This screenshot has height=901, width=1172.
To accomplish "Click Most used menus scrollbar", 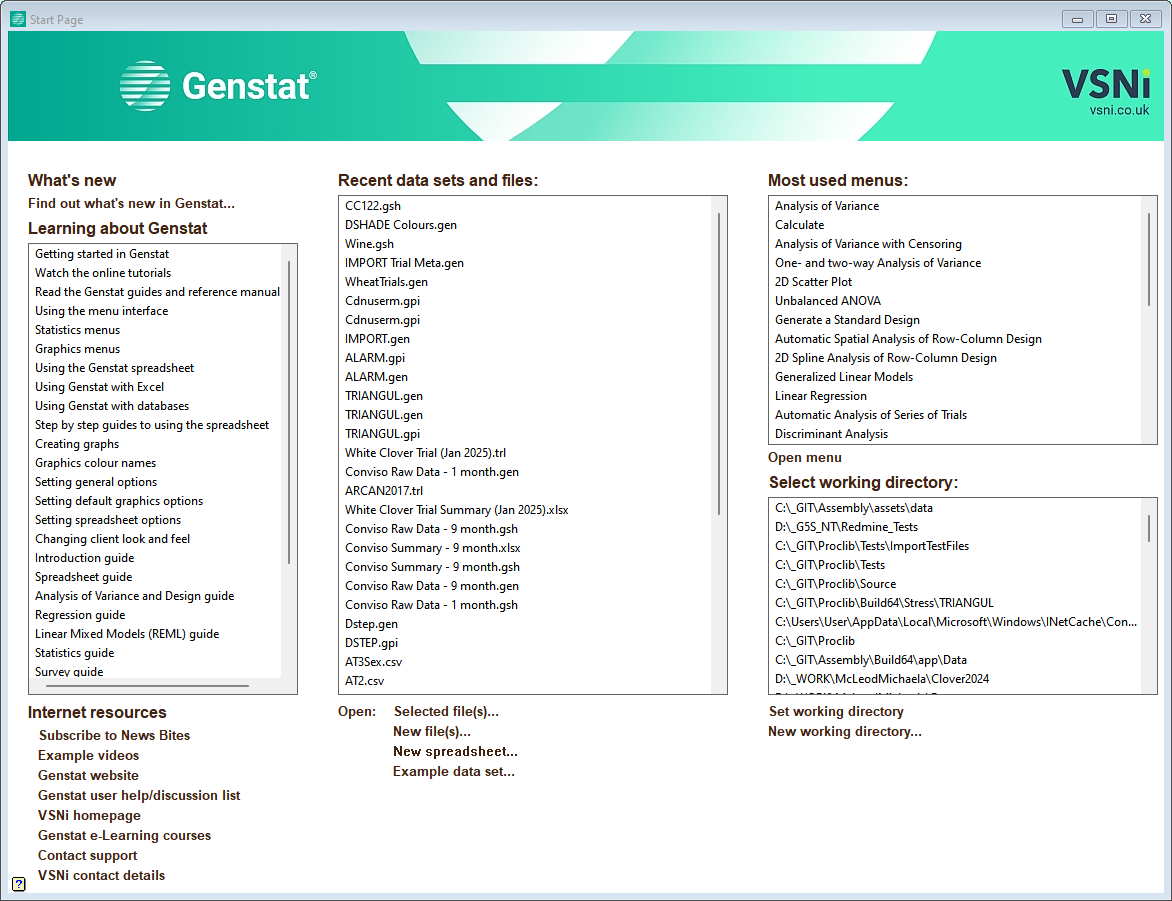I will tap(1149, 259).
